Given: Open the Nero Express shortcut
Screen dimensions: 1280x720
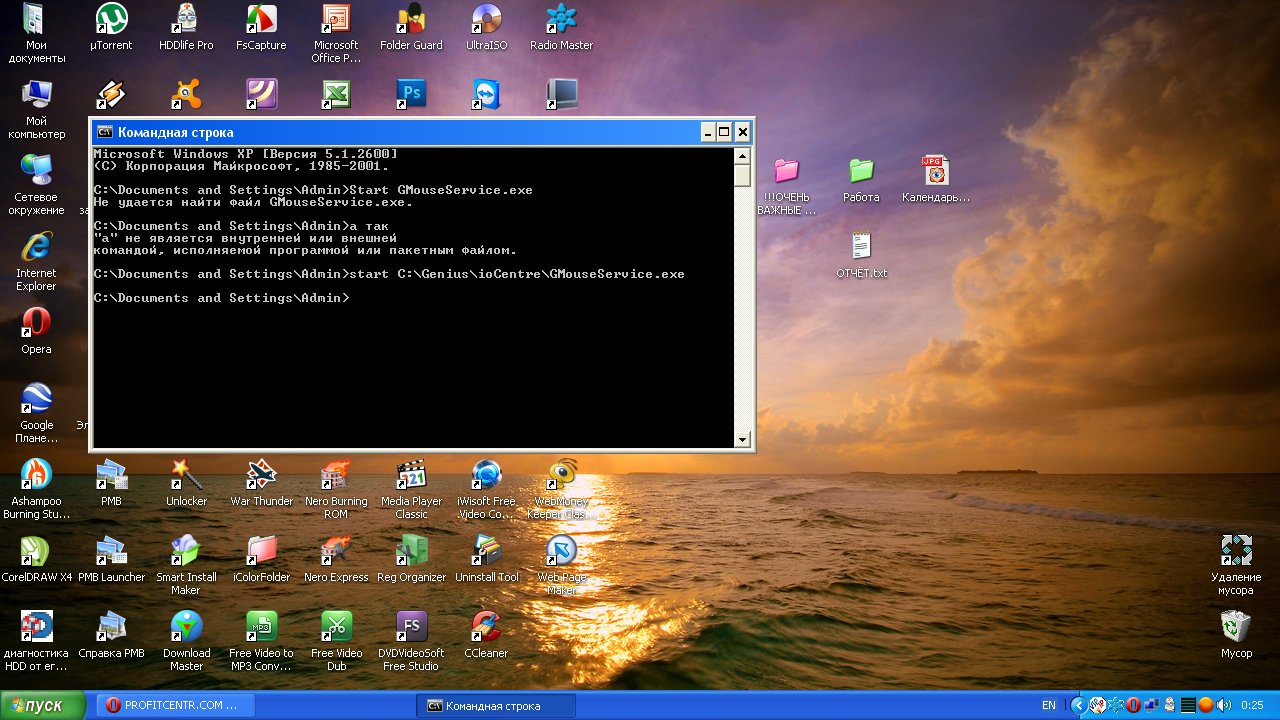Looking at the screenshot, I should pyautogui.click(x=336, y=551).
